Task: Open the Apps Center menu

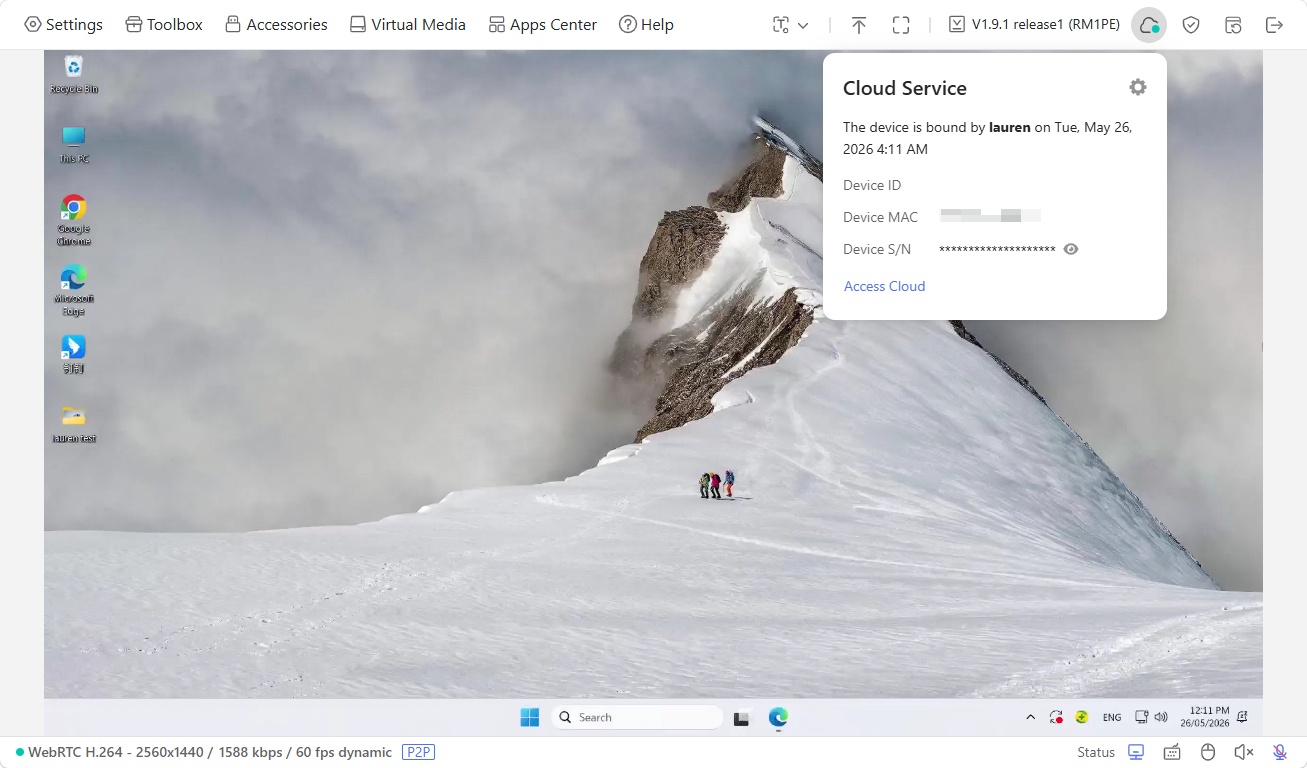Action: [542, 24]
